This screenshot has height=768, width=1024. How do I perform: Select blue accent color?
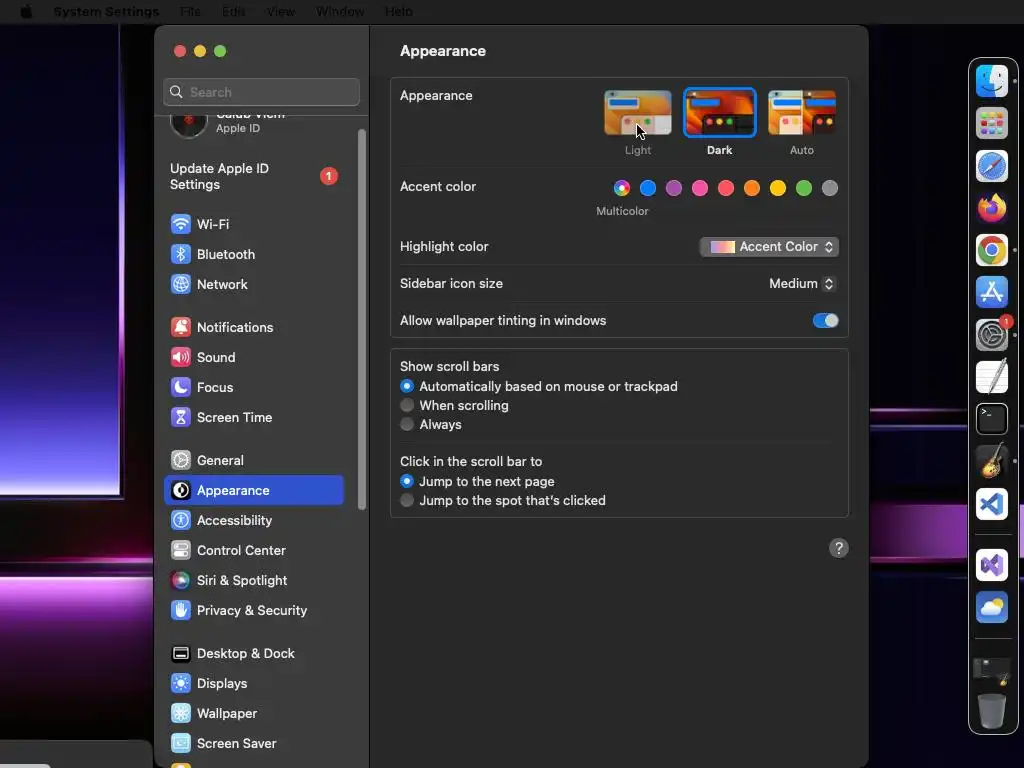(x=648, y=188)
